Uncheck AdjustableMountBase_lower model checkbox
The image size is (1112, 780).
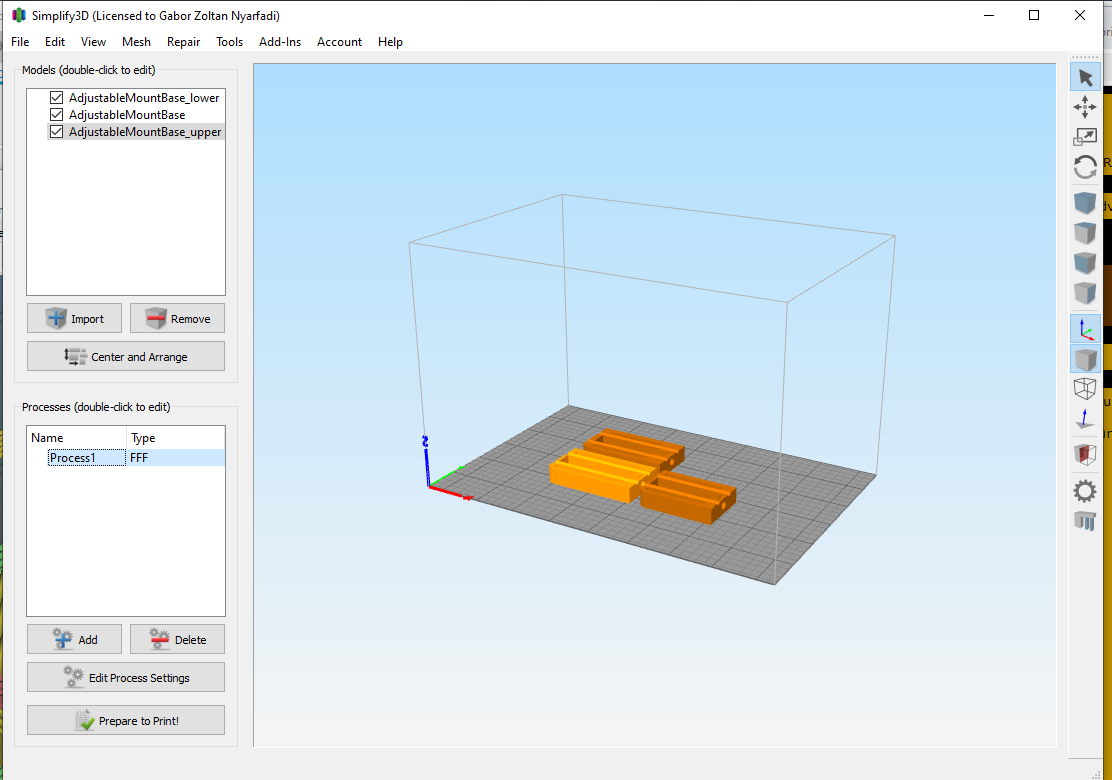(57, 97)
